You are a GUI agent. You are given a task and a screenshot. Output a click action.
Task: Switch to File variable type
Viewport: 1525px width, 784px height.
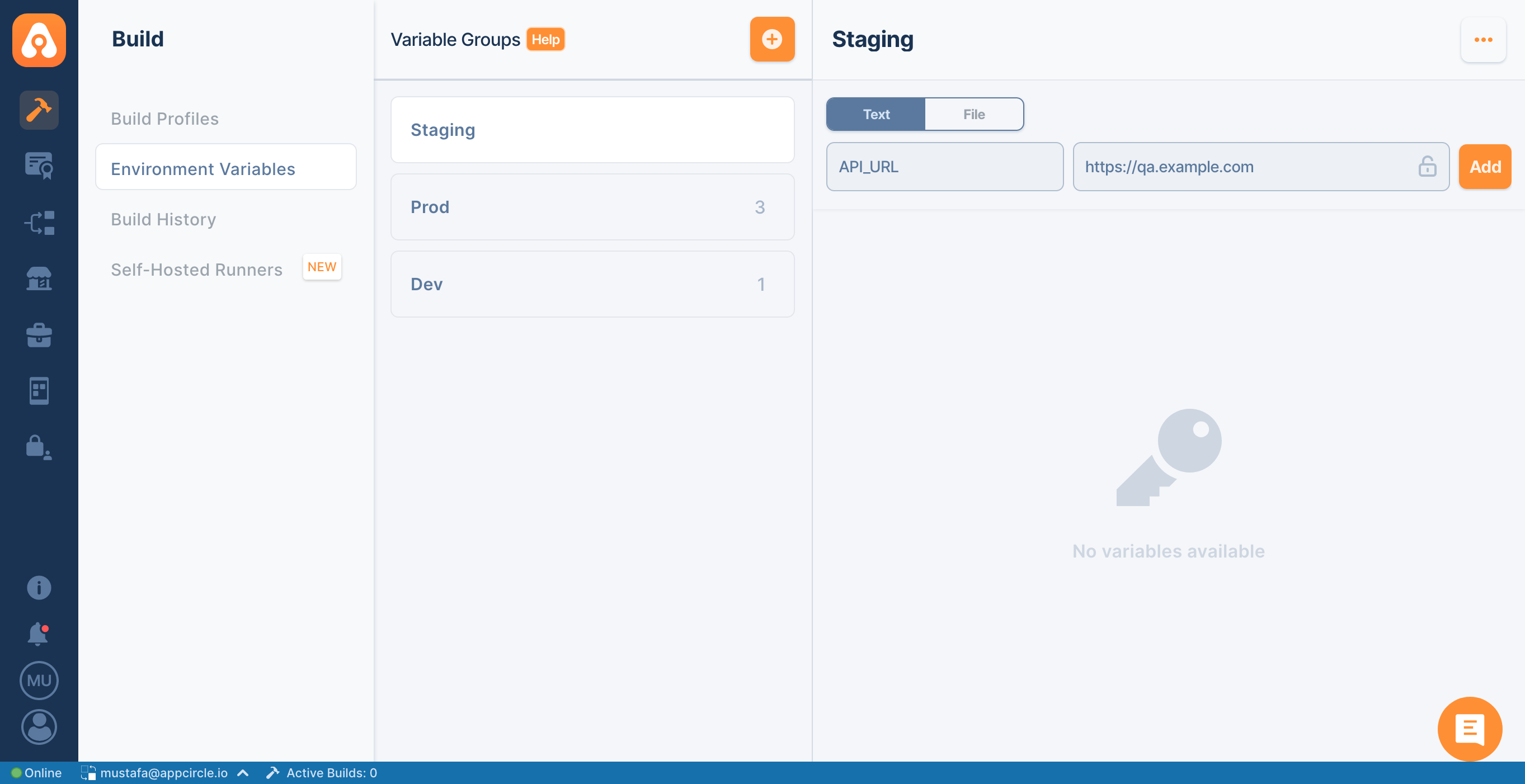pos(974,114)
